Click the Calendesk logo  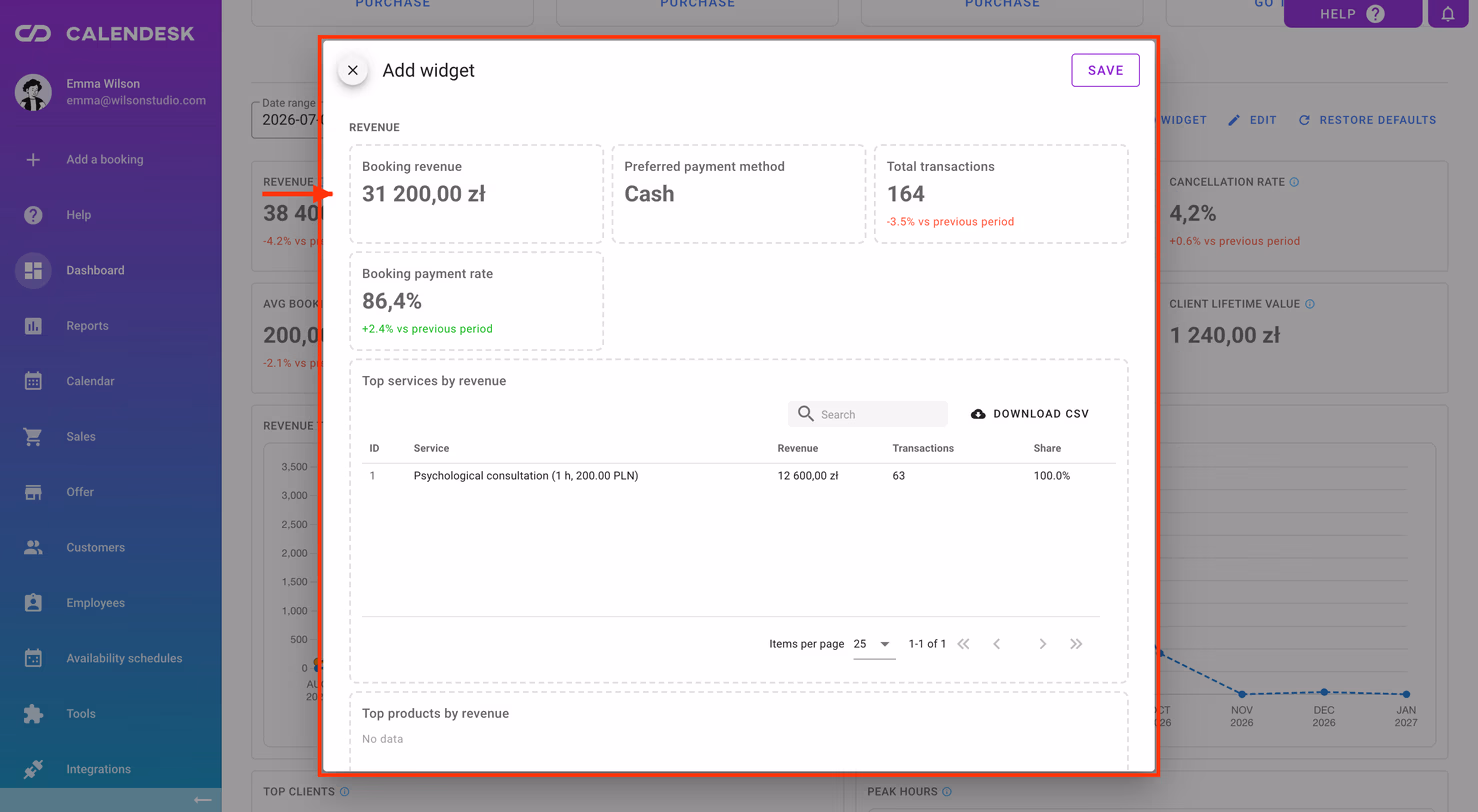coord(104,34)
